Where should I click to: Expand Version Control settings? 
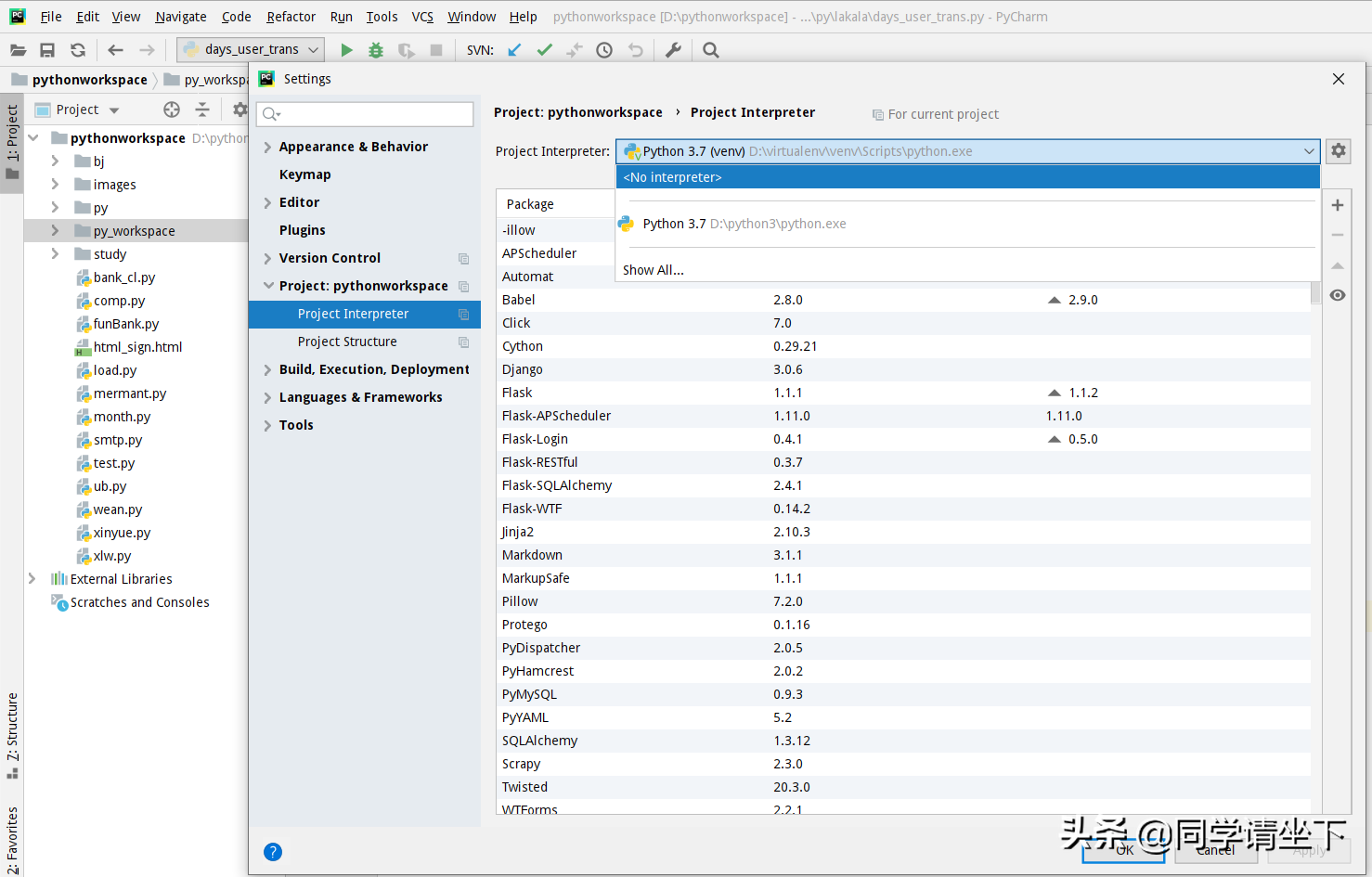pyautogui.click(x=267, y=258)
